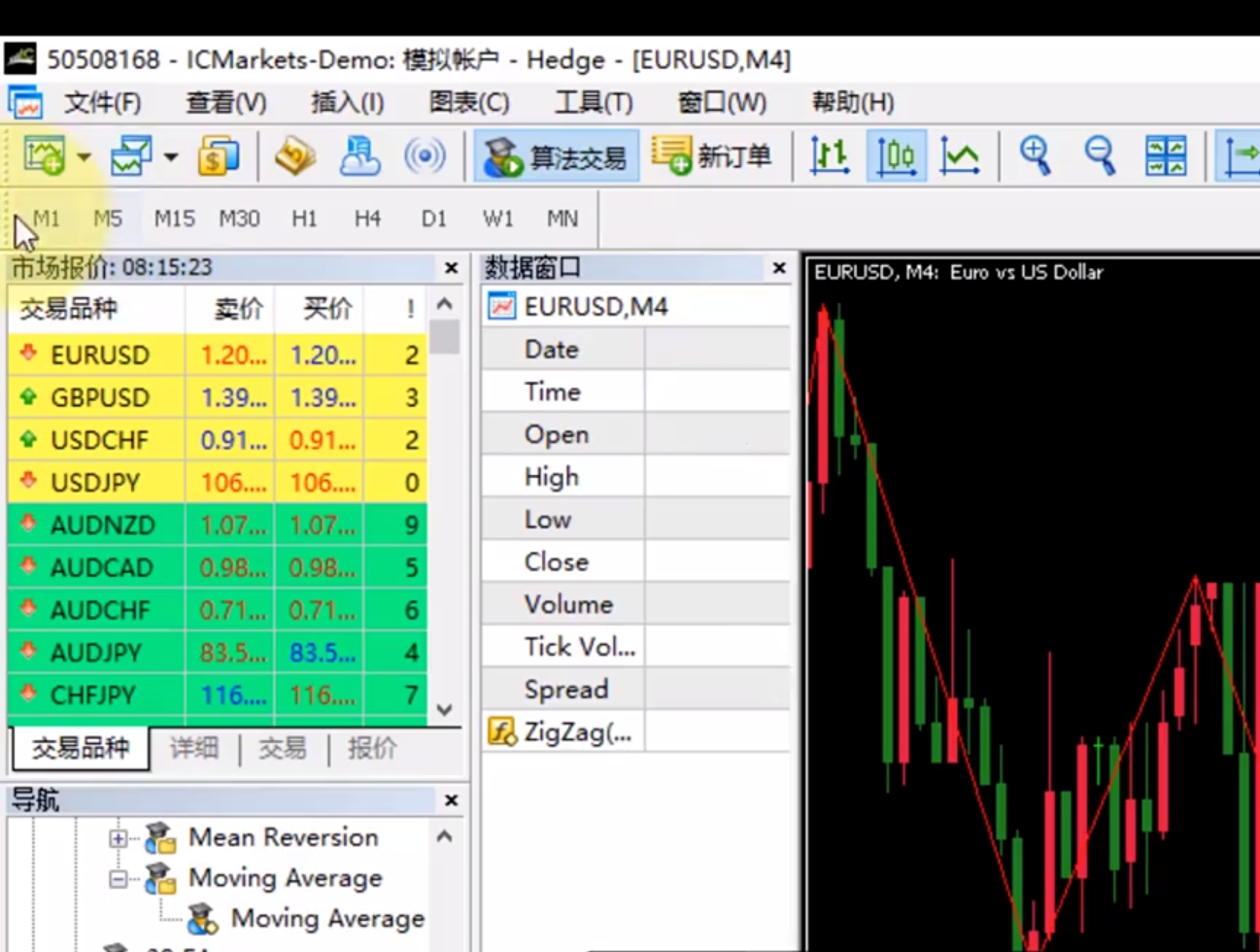The height and width of the screenshot is (952, 1260).
Task: Close the 市场报价 market watch panel
Action: 451,267
